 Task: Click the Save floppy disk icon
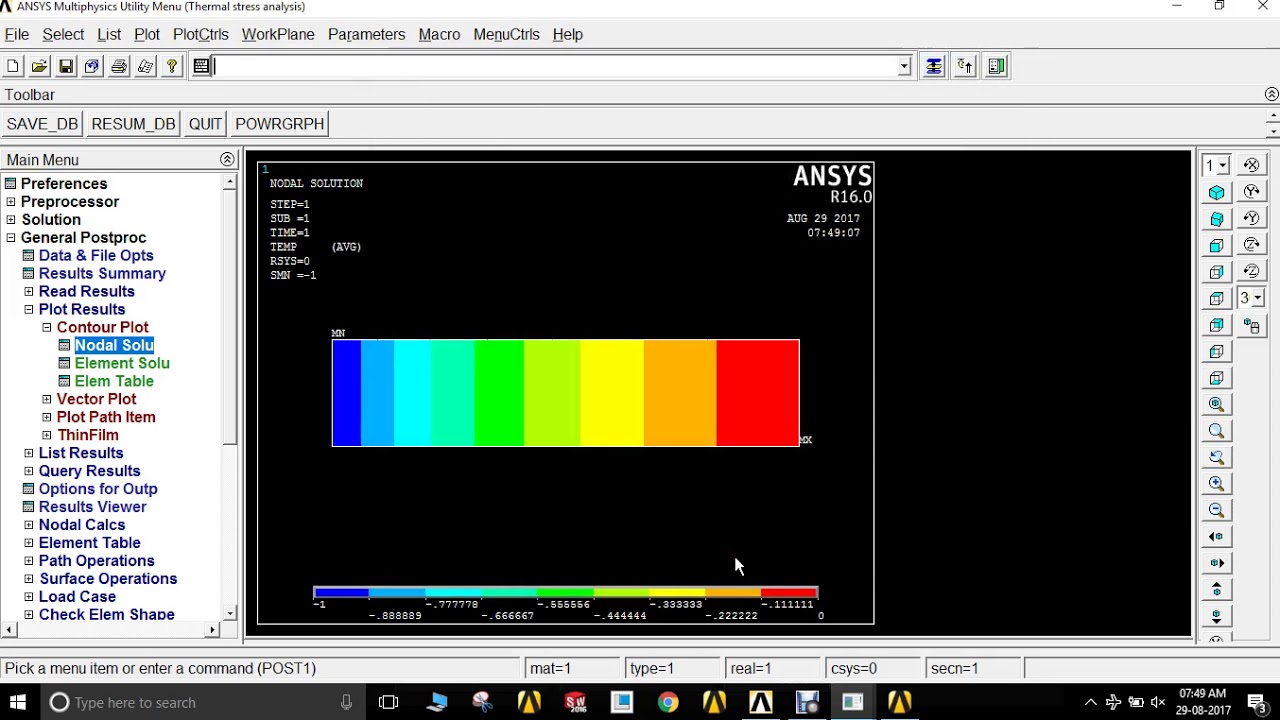(66, 67)
